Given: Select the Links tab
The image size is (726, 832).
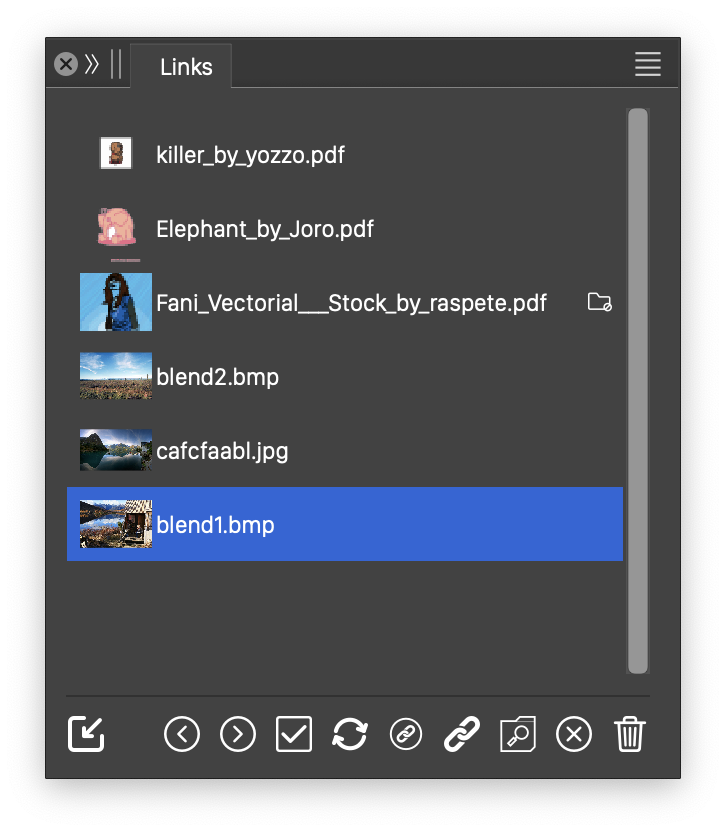Looking at the screenshot, I should click(x=186, y=67).
